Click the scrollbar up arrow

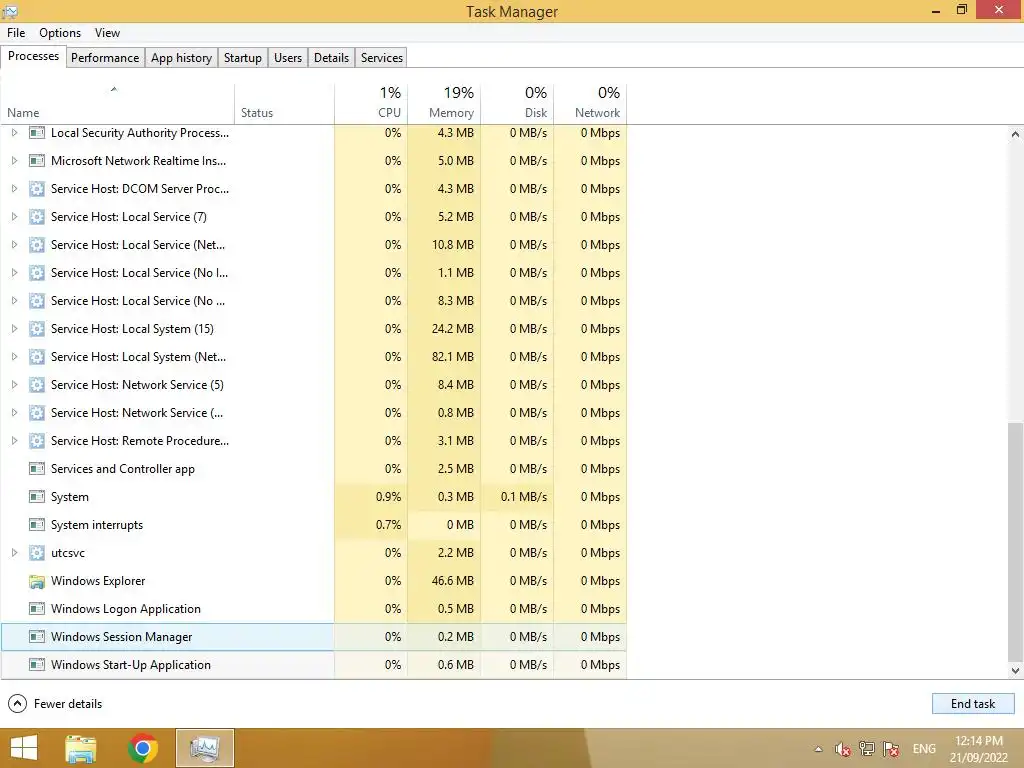tap(1015, 134)
